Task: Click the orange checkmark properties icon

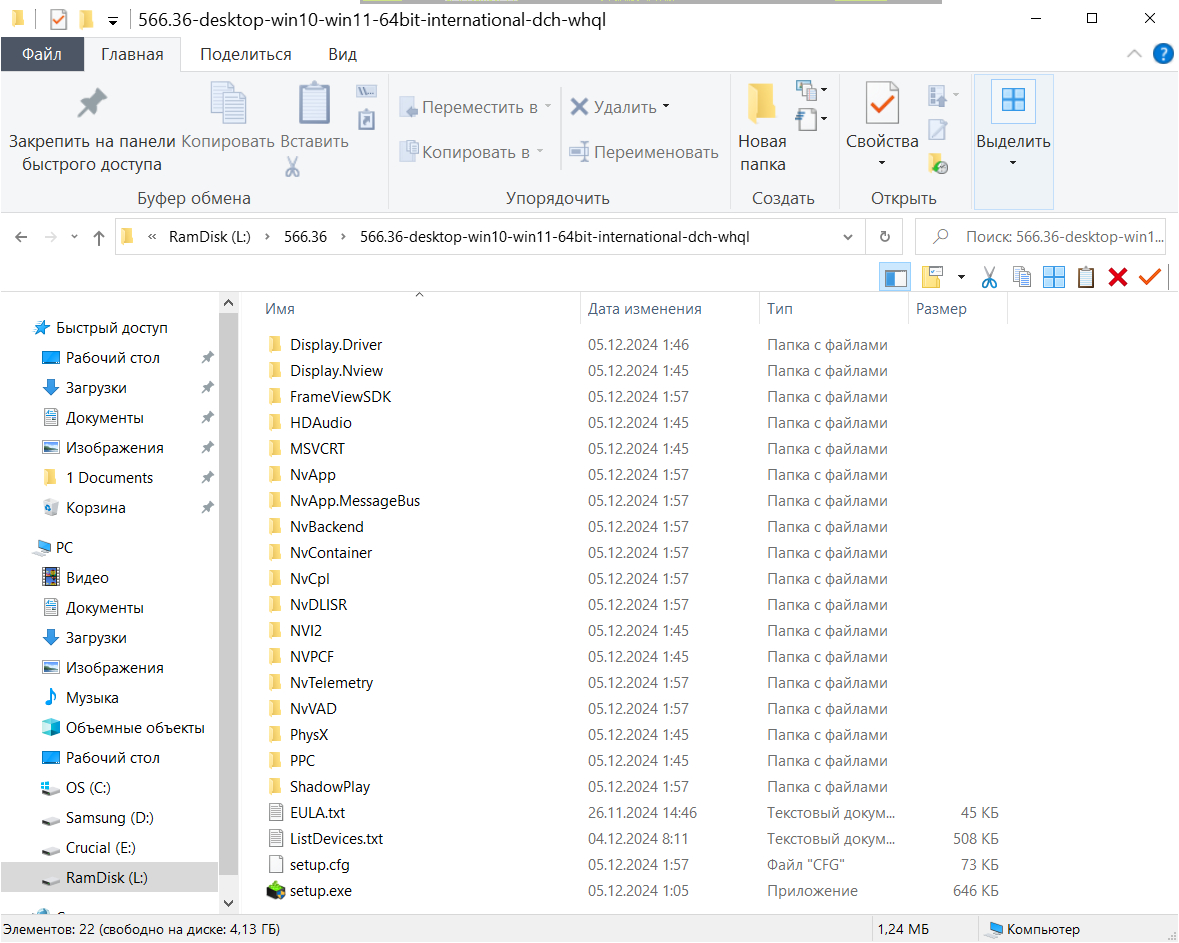Action: [1150, 277]
